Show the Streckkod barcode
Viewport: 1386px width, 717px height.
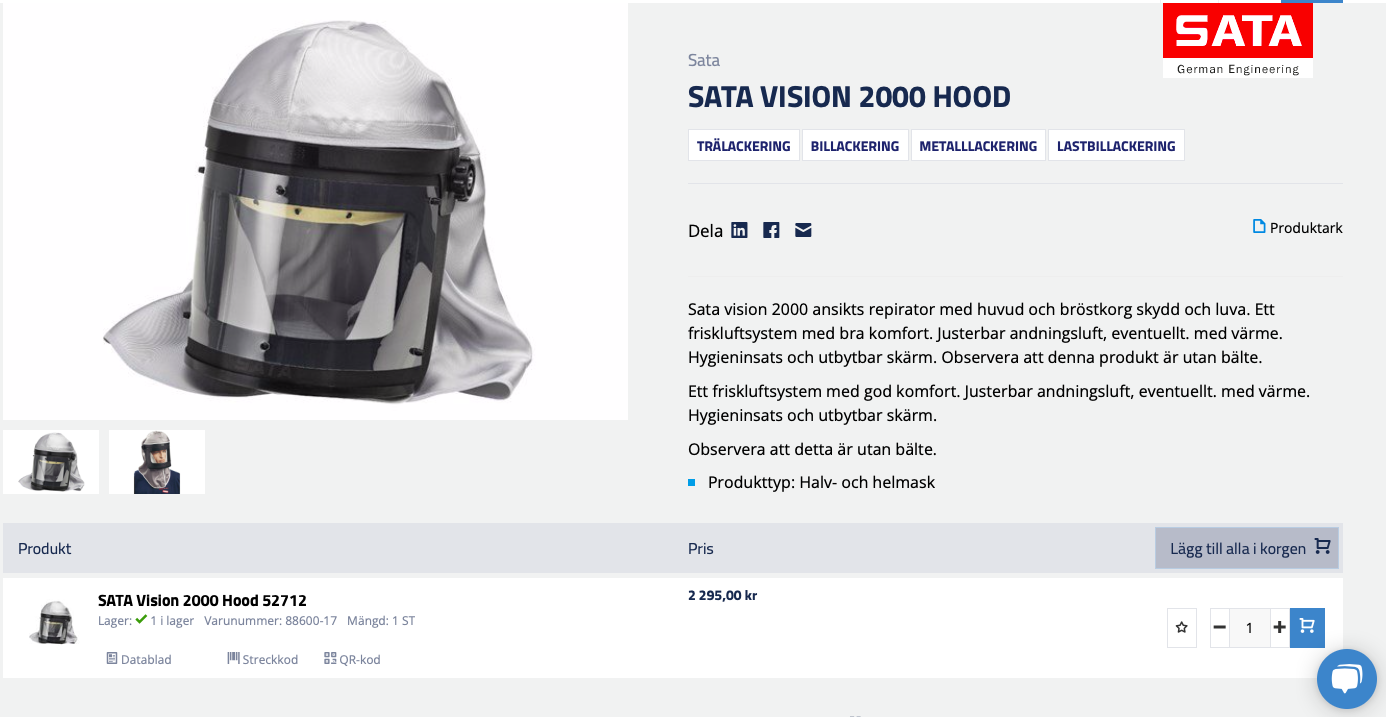coord(262,659)
